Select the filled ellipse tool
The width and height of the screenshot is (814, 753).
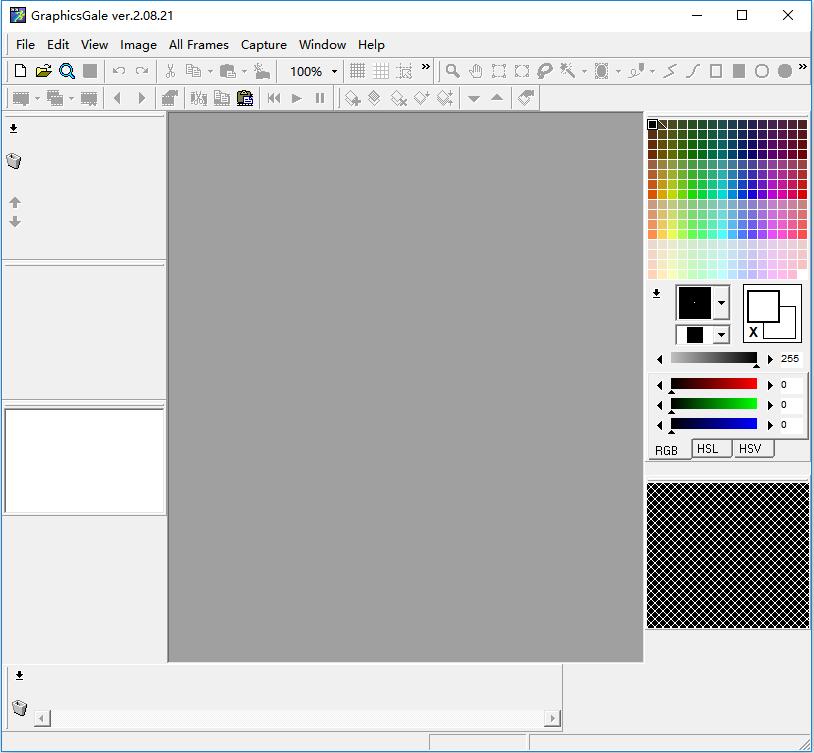click(x=785, y=71)
